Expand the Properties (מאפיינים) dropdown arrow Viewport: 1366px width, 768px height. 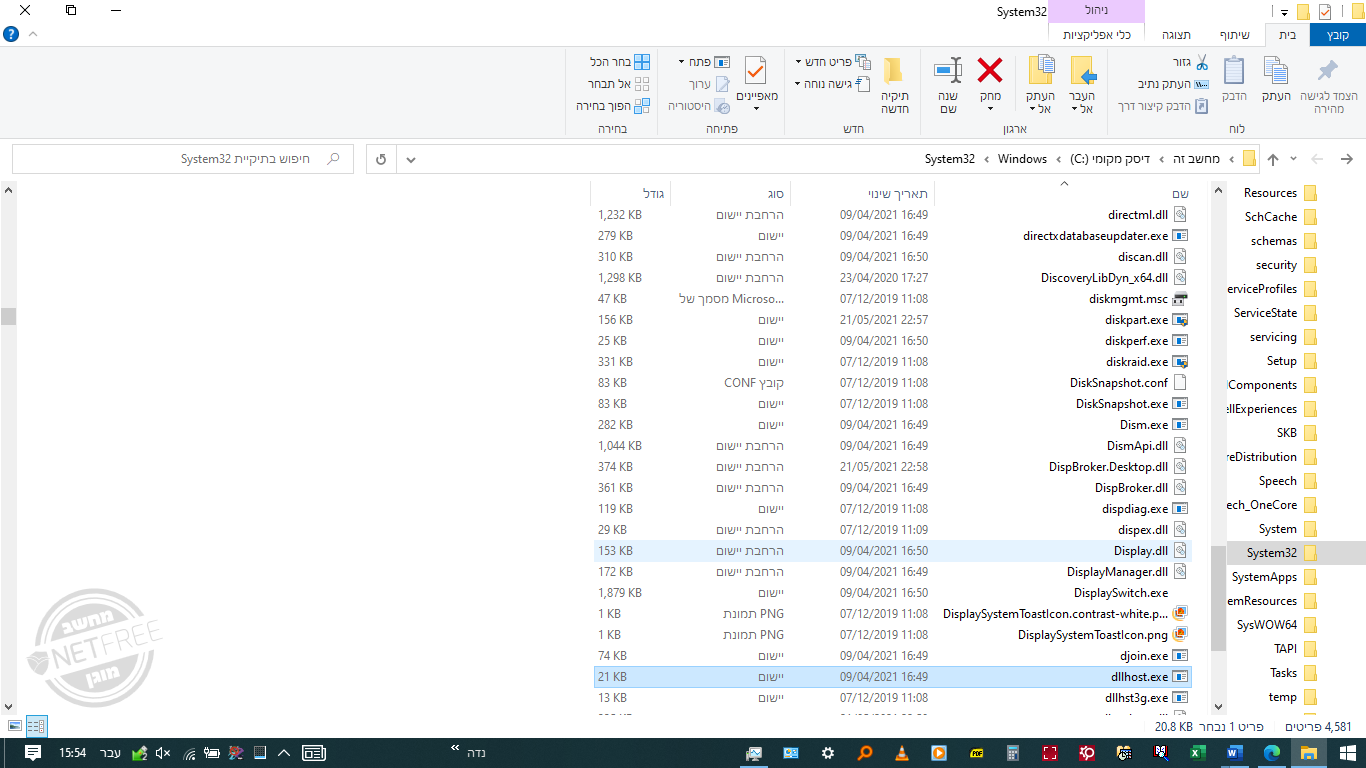point(757,108)
